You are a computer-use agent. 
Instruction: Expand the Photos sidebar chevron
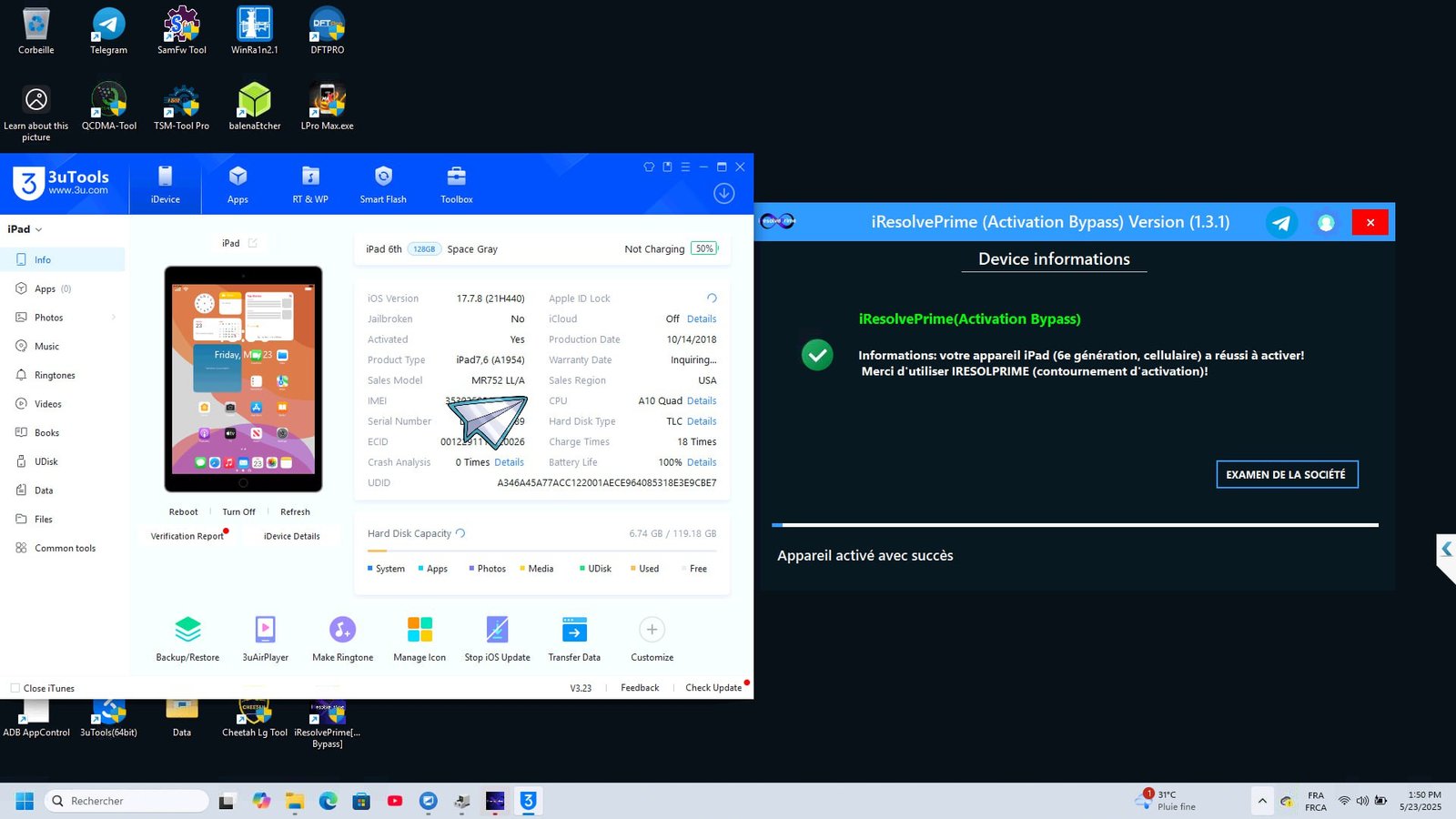click(x=114, y=318)
